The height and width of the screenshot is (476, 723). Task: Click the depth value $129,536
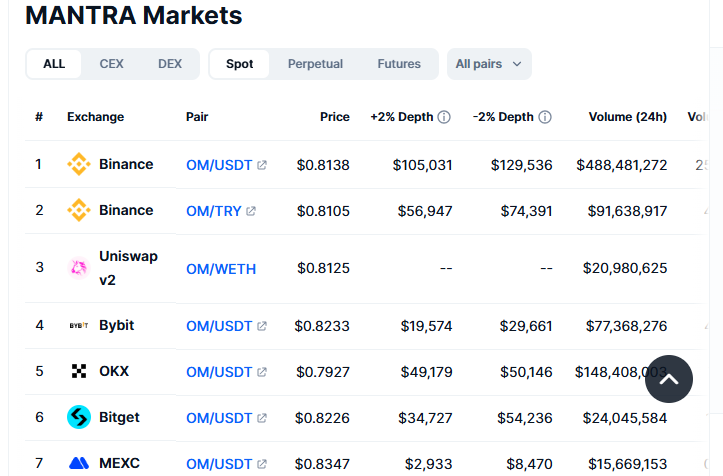coord(522,165)
